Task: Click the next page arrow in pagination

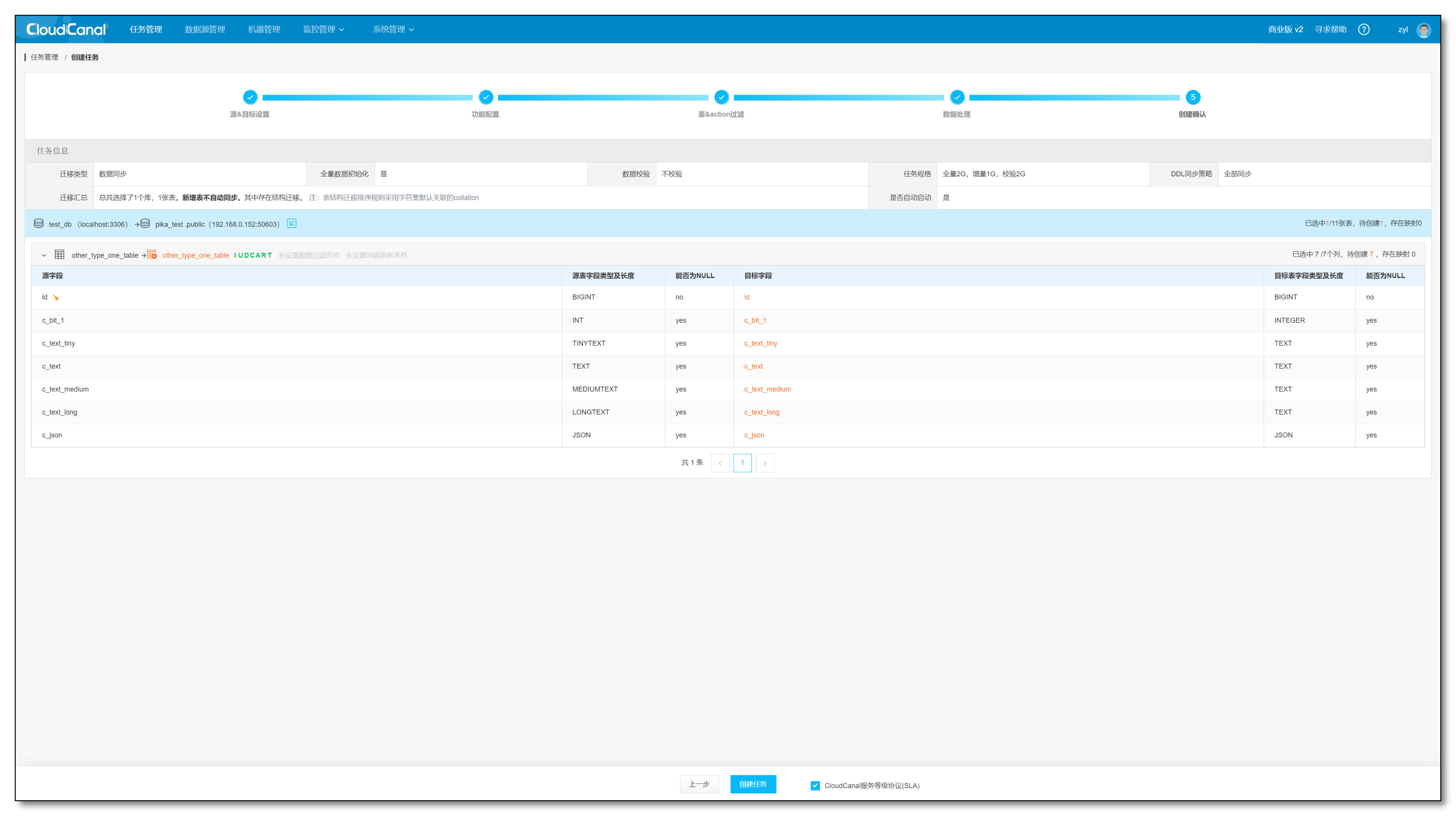Action: 765,463
